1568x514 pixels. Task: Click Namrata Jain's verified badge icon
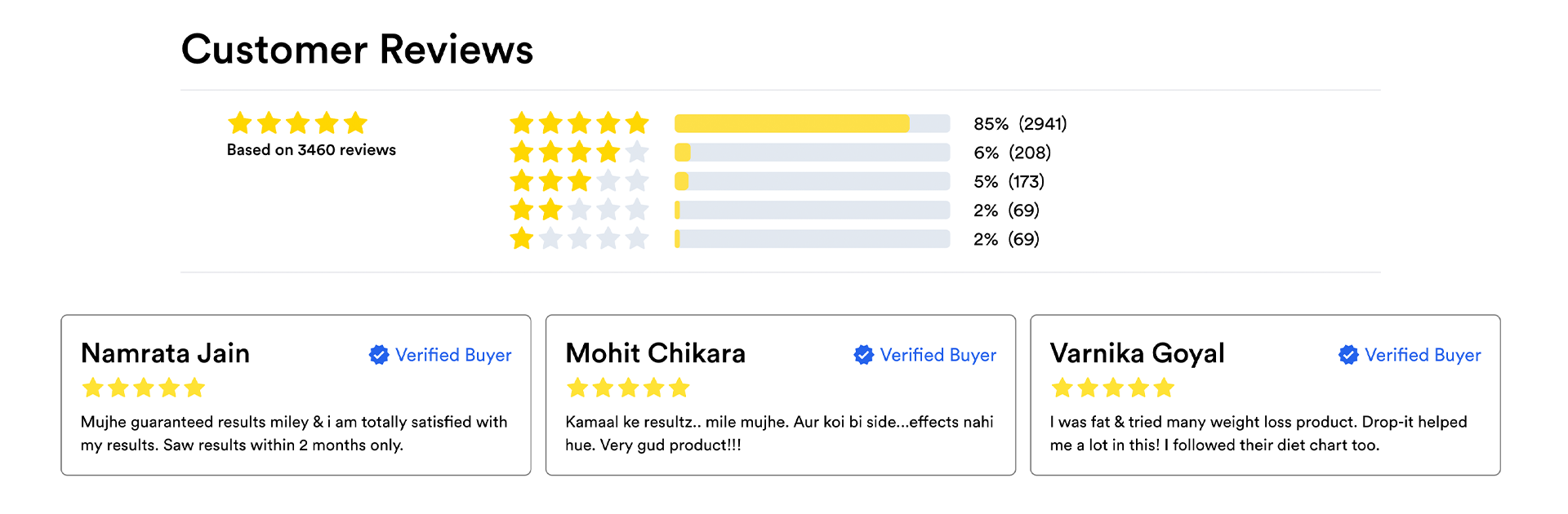click(379, 355)
